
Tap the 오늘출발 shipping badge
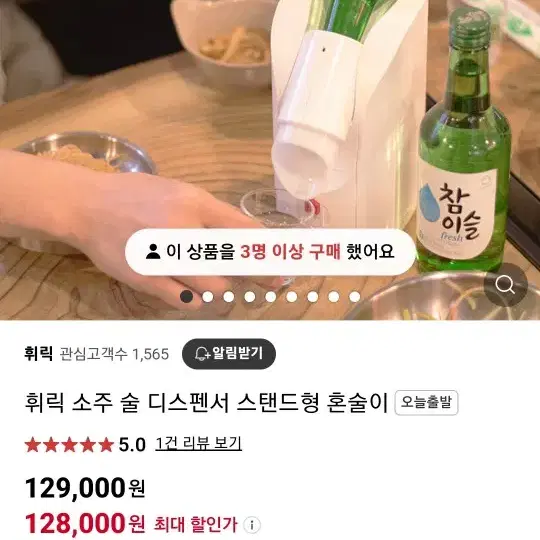[x=426, y=403]
